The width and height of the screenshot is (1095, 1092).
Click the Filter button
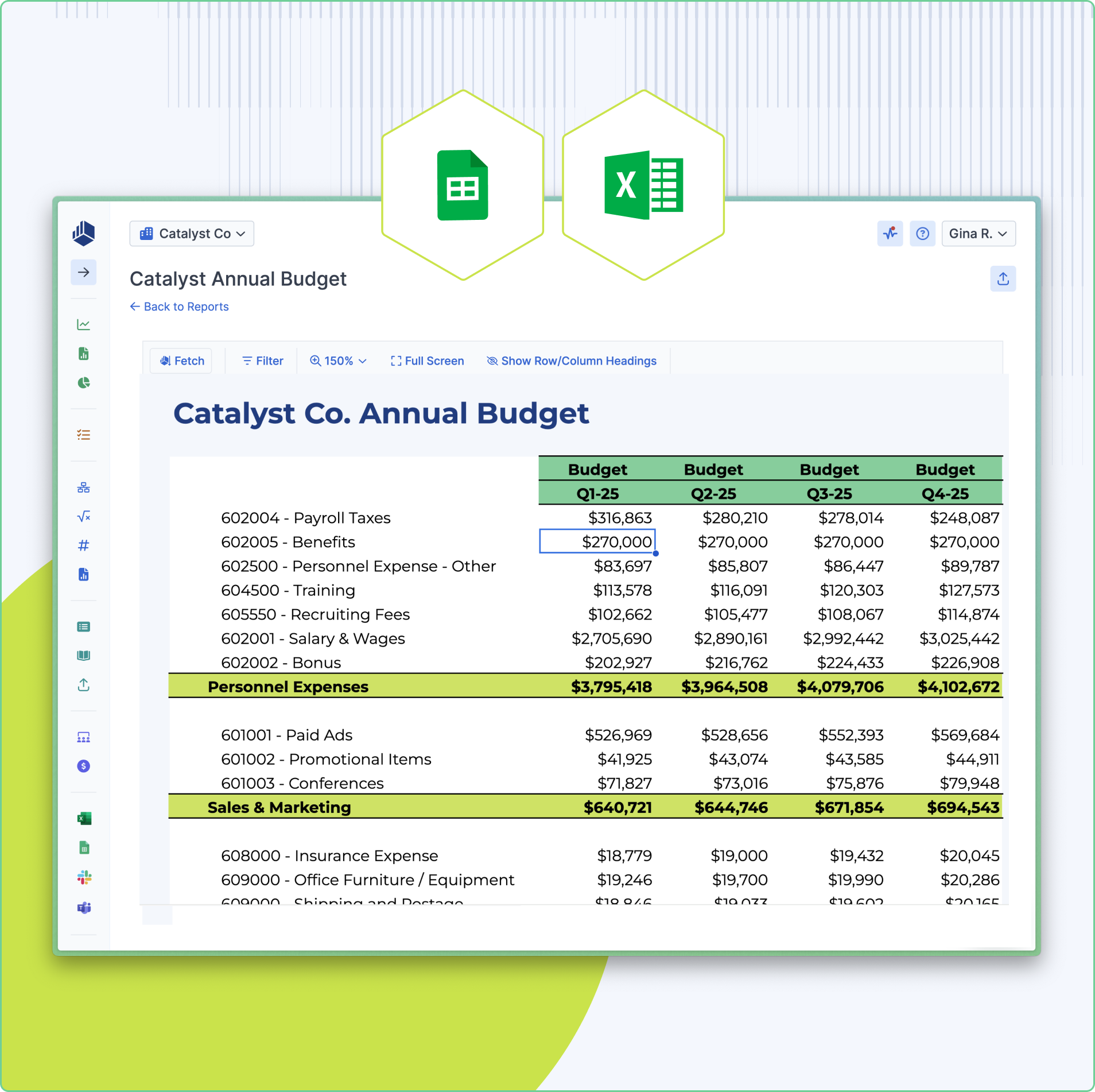(x=263, y=361)
